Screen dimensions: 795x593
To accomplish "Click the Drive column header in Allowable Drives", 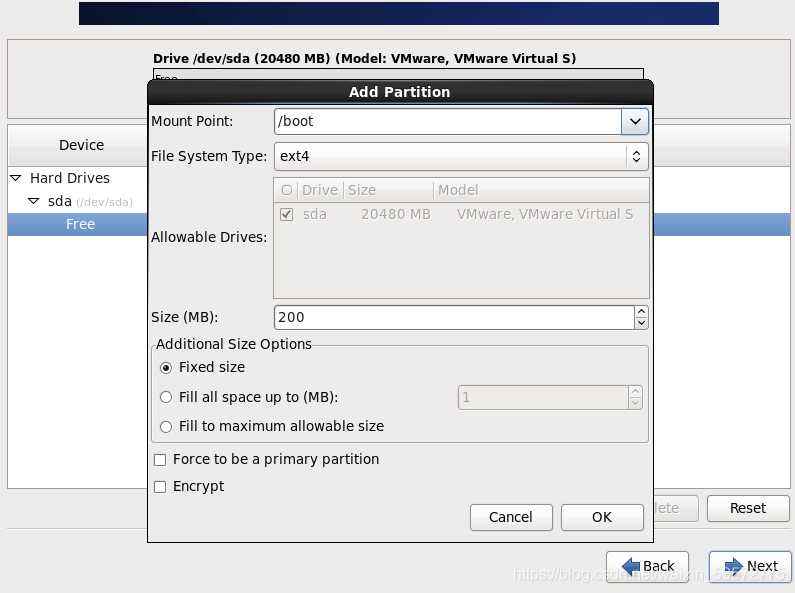I will point(320,190).
